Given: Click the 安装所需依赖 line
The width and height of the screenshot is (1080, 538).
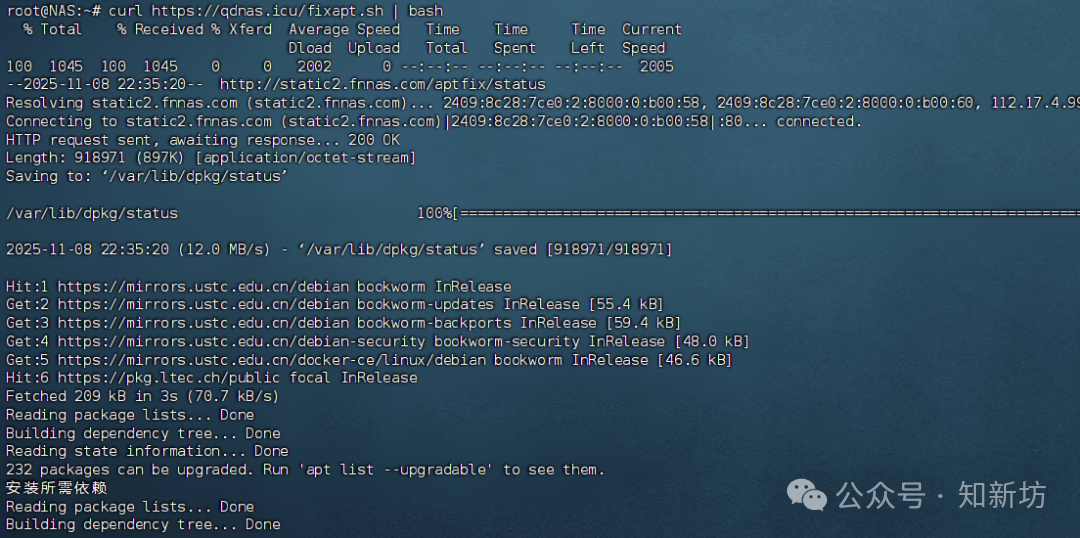Looking at the screenshot, I should (x=56, y=488).
